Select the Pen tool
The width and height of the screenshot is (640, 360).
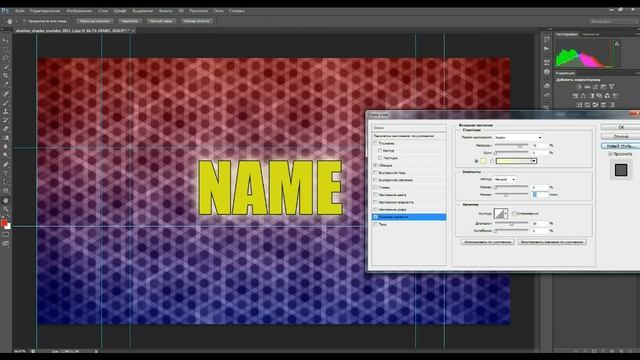(6, 164)
